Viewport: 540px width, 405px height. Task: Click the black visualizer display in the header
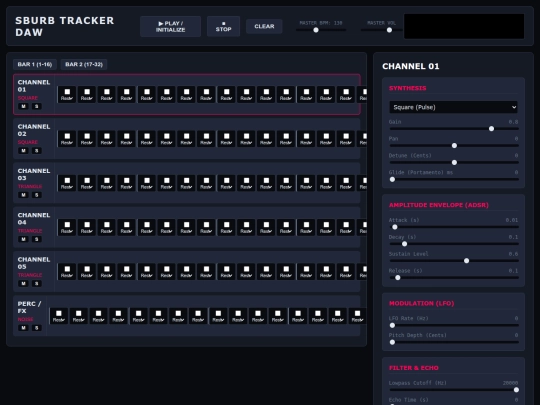coord(464,27)
